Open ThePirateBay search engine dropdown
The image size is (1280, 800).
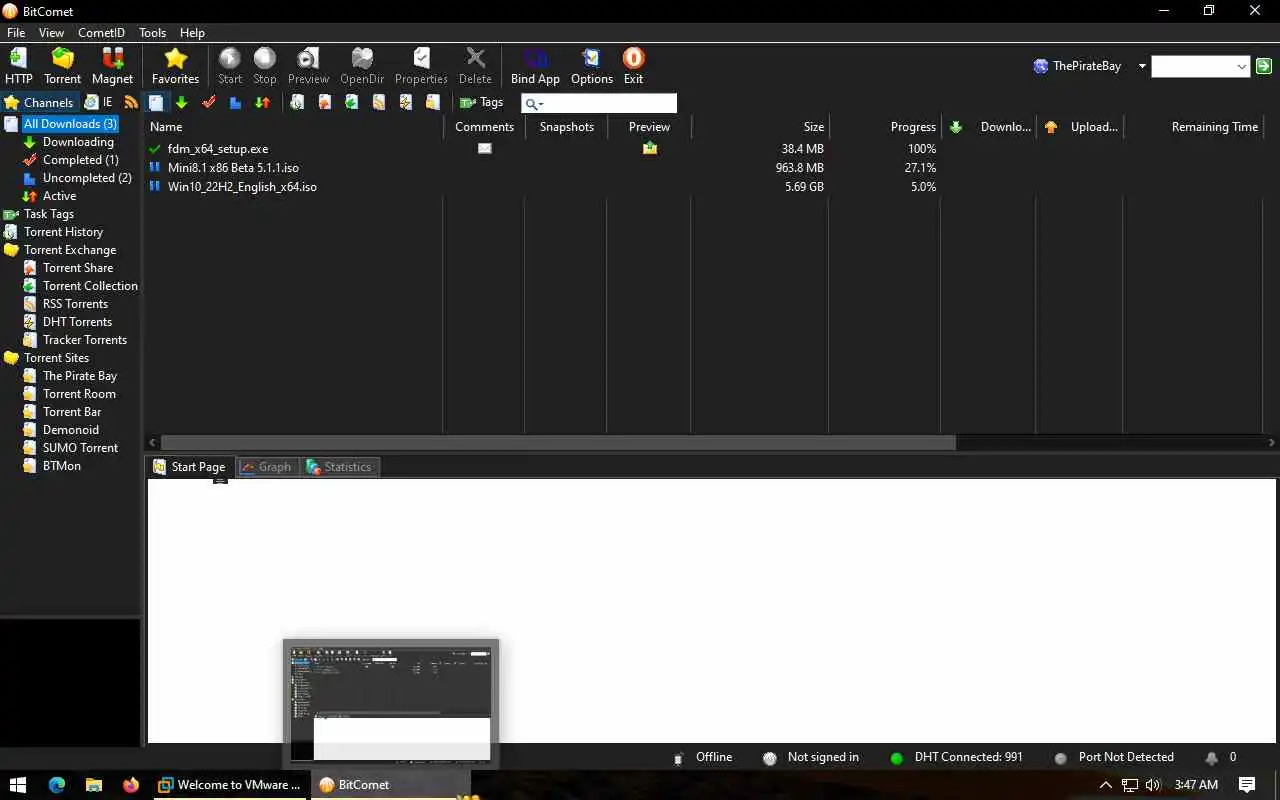pos(1142,66)
